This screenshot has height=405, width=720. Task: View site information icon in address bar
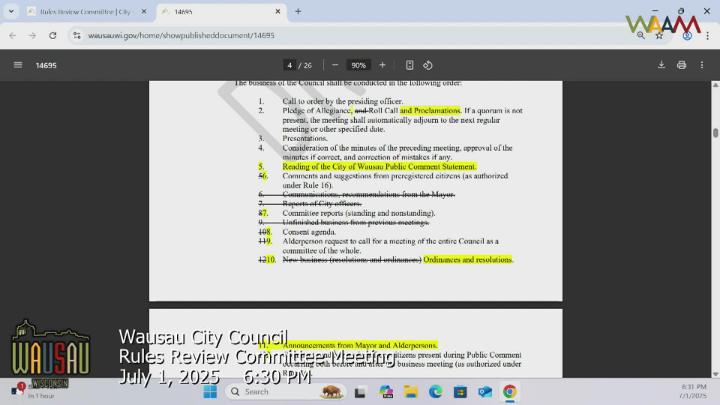tap(77, 35)
